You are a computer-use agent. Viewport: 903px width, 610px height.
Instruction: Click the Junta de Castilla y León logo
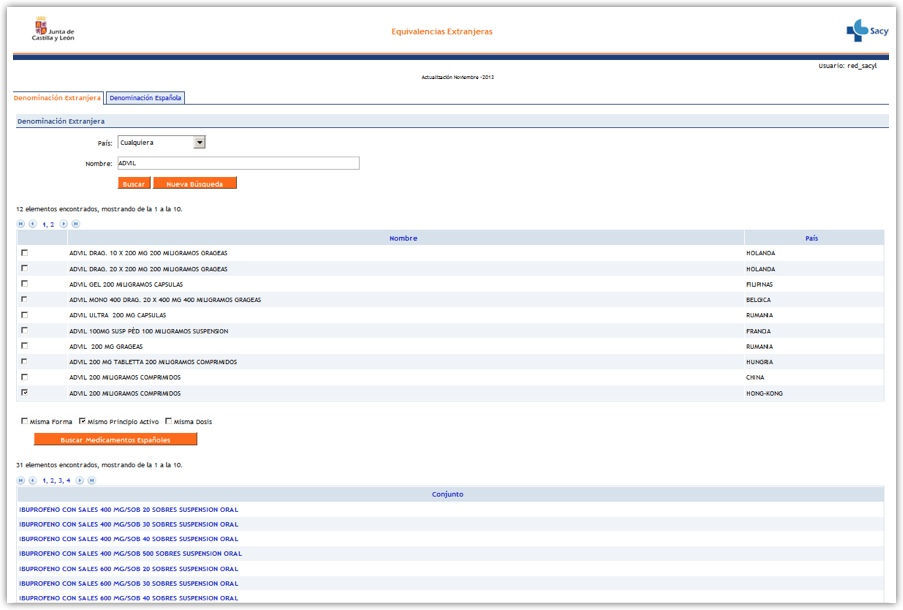(55, 30)
